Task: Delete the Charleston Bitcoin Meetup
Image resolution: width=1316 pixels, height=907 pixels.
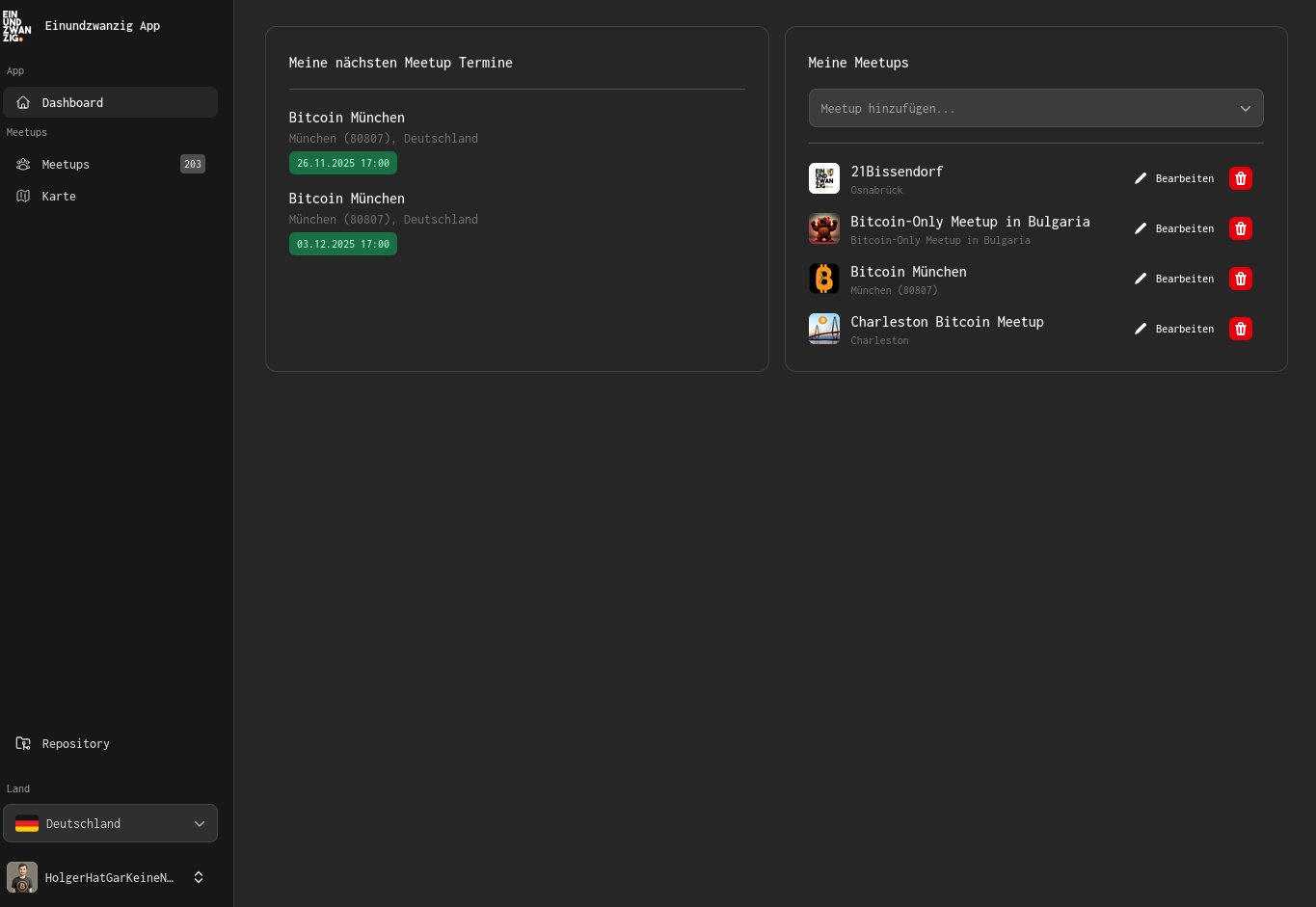Action: point(1240,329)
